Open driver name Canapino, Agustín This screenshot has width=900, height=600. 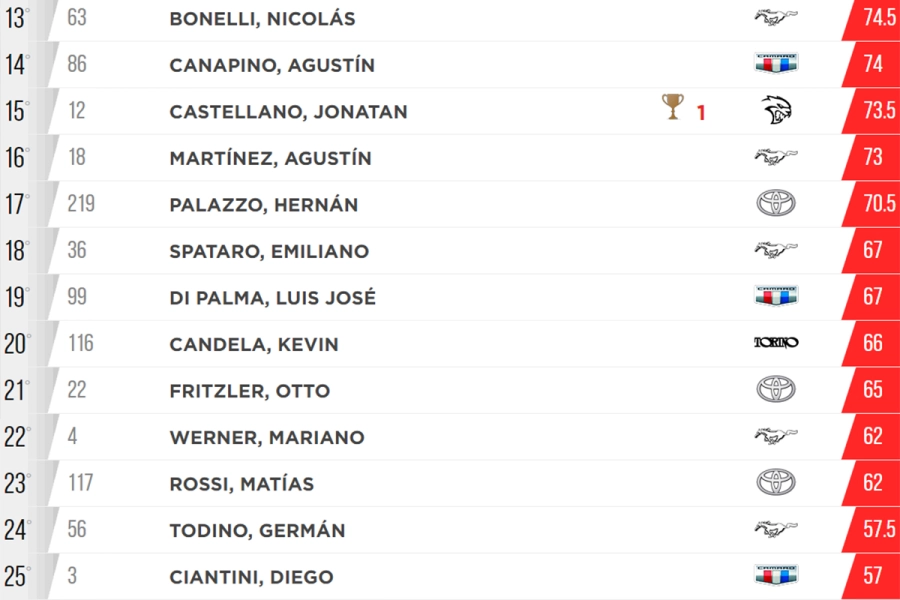click(x=272, y=65)
